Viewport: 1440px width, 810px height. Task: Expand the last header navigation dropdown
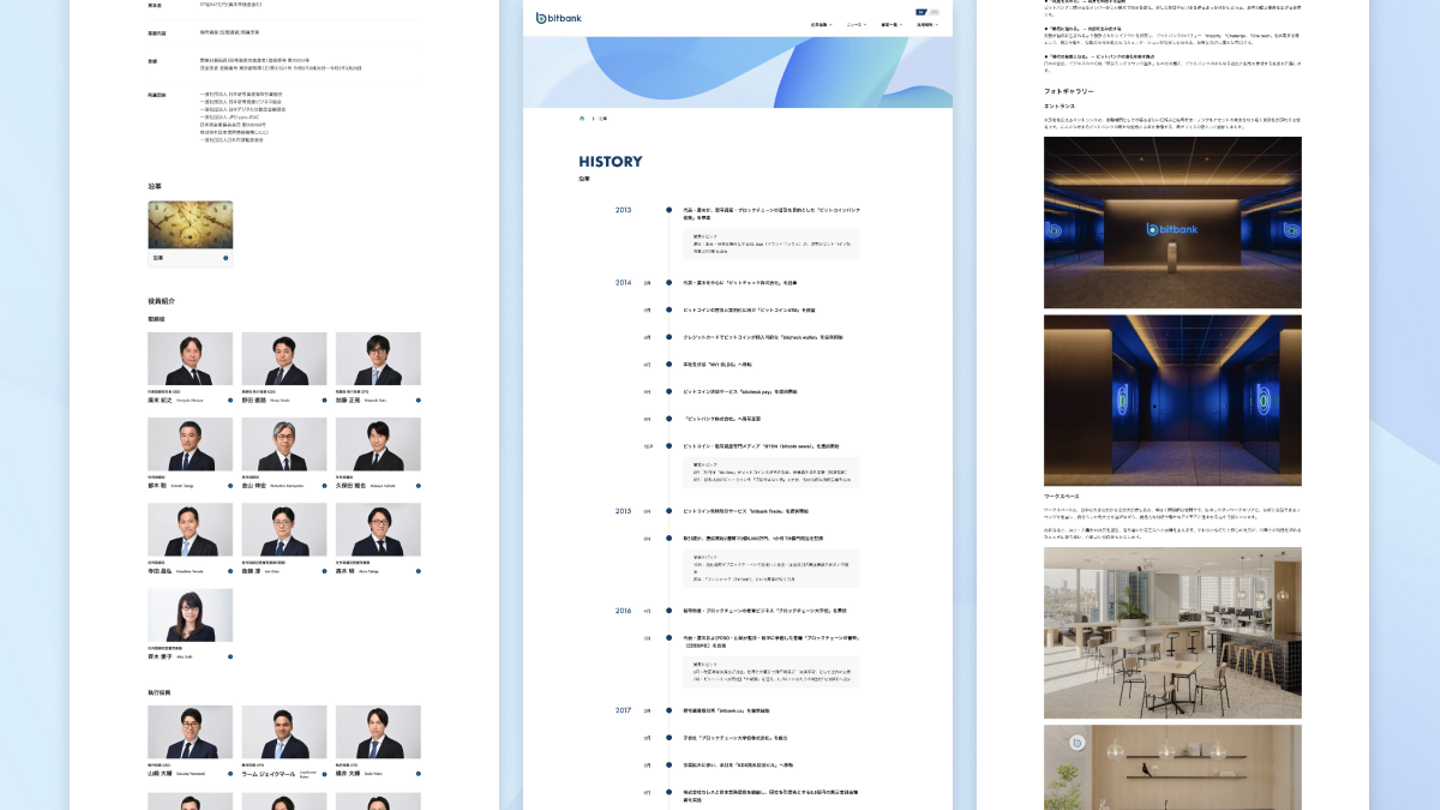(x=927, y=25)
